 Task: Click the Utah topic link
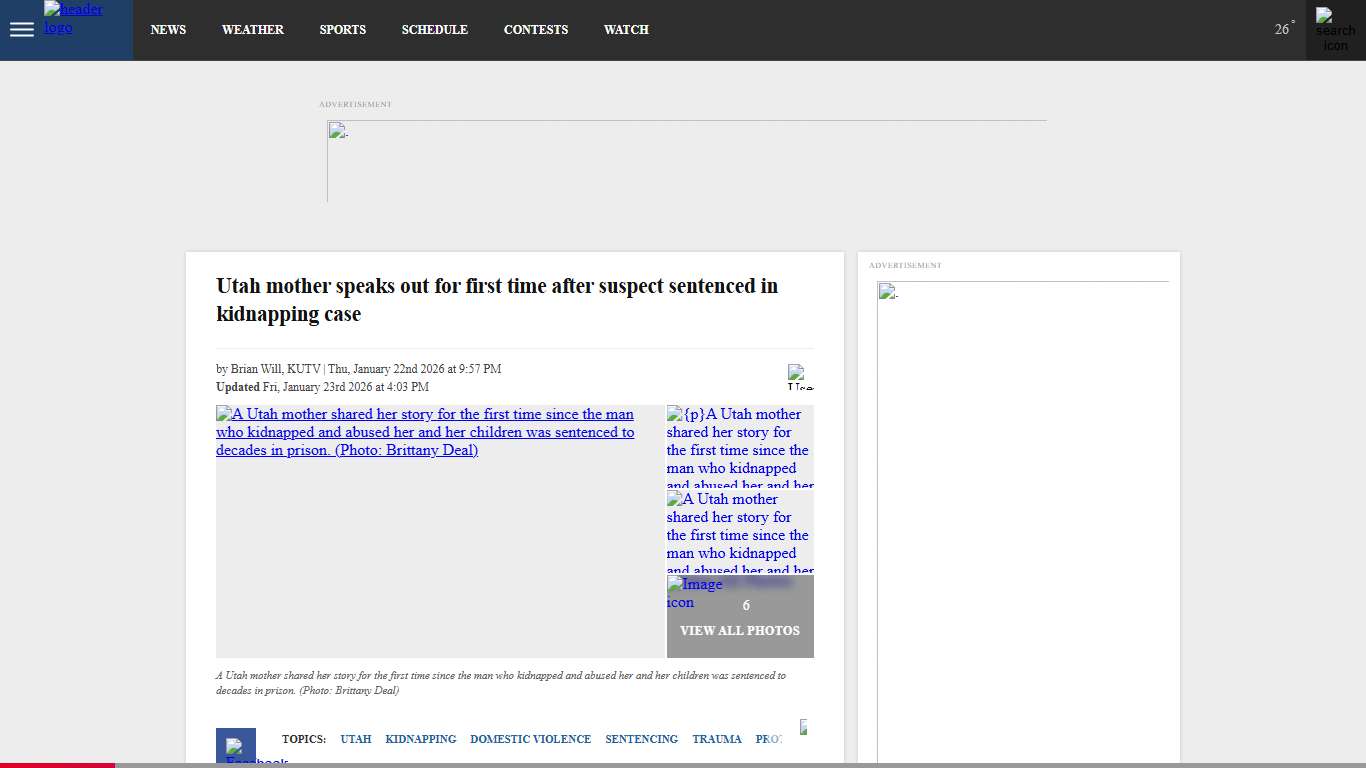[355, 739]
